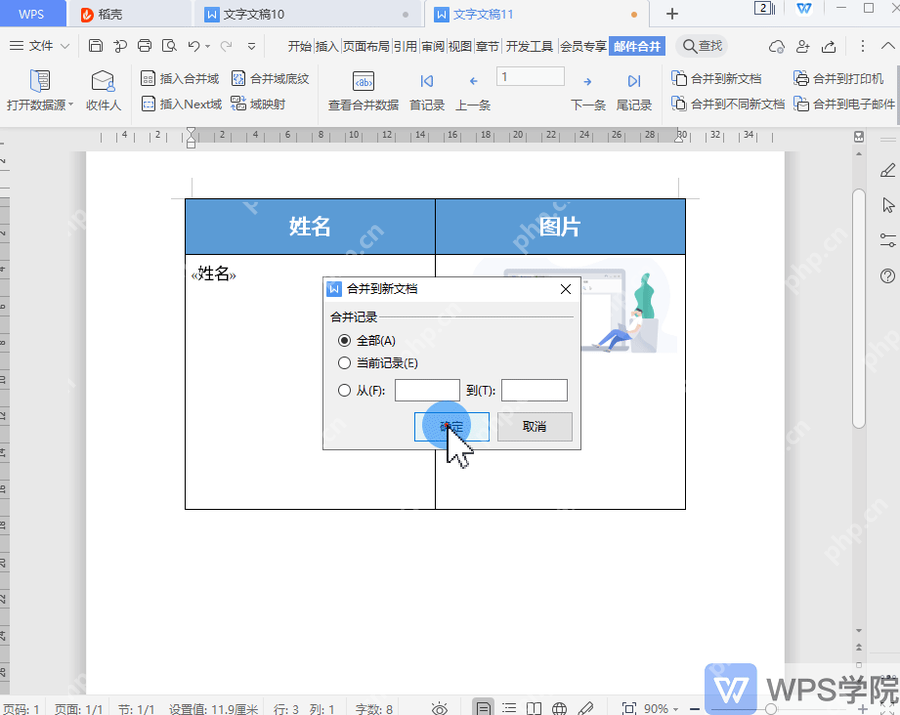The width and height of the screenshot is (900, 715).
Task: Expand quick access toolbar customize arrow
Action: pos(251,46)
